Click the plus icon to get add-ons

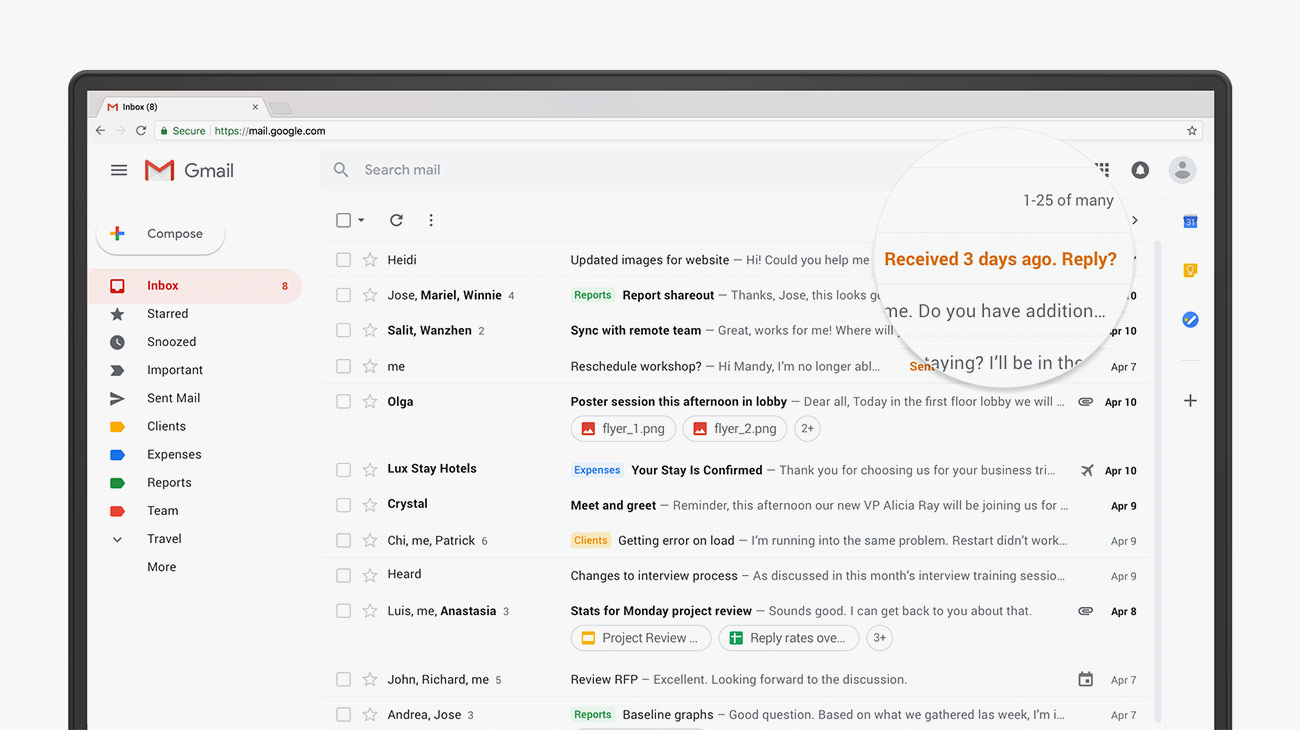(x=1190, y=401)
